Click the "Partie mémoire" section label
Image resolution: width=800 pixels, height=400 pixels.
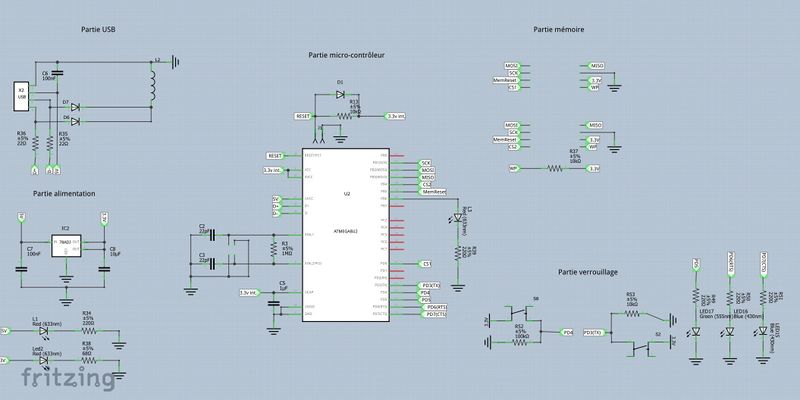tap(559, 32)
